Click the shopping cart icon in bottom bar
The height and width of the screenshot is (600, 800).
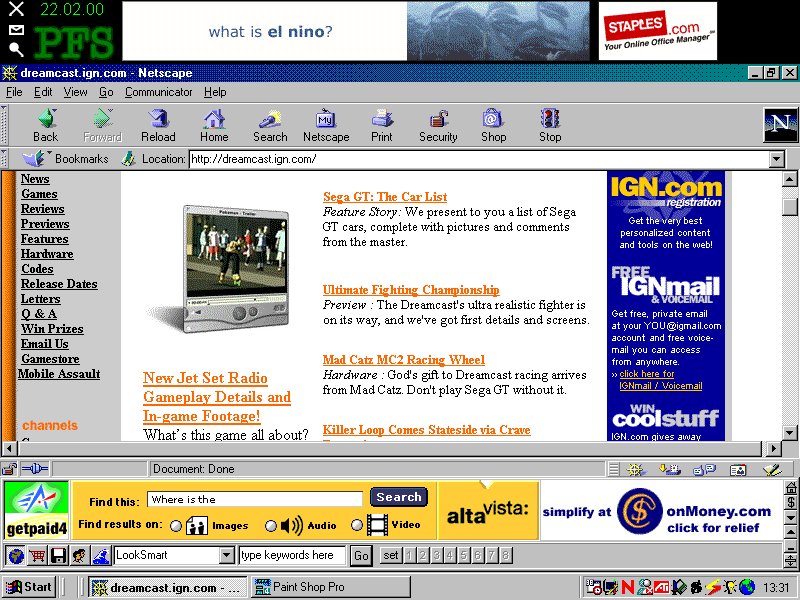37,555
